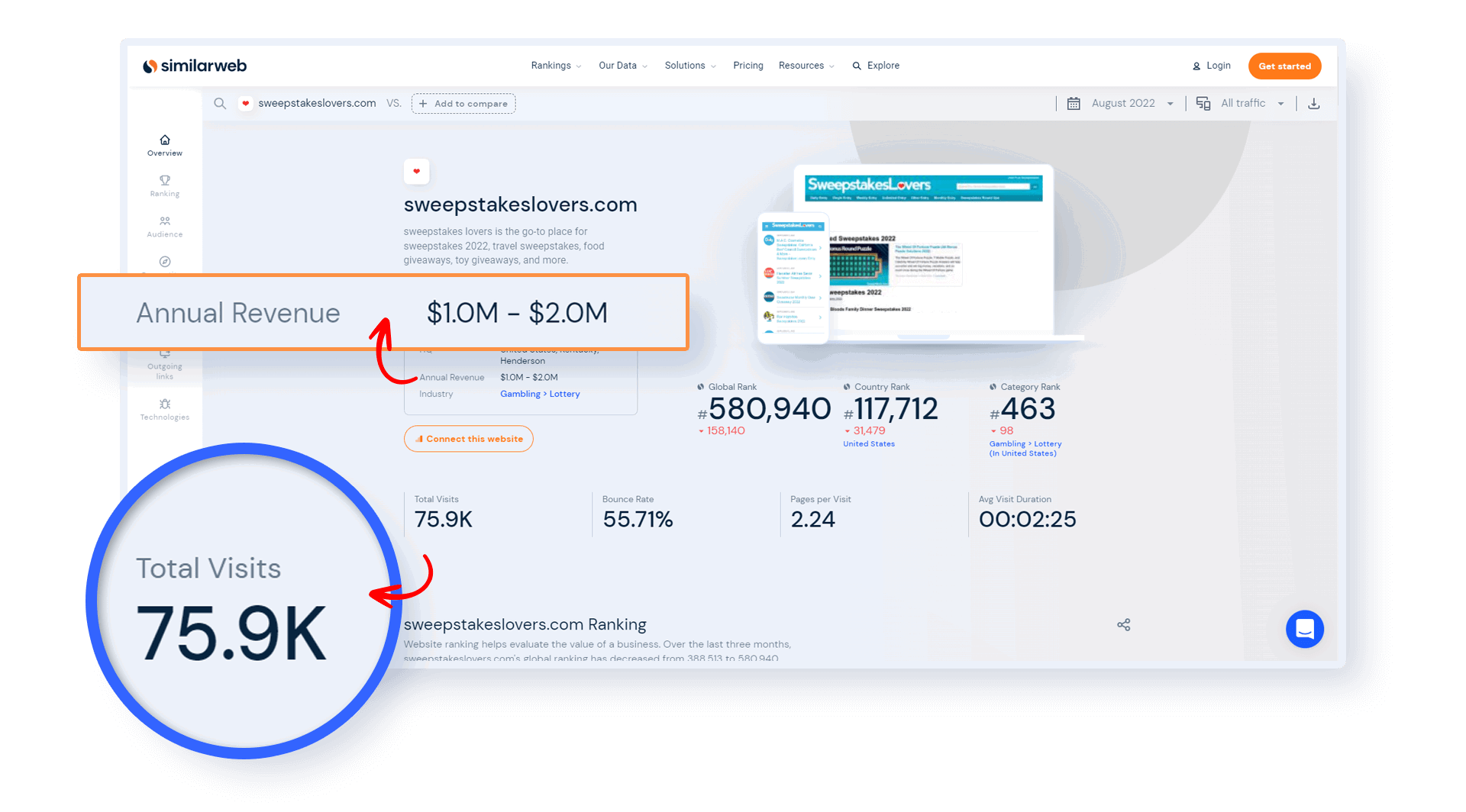Expand the All traffic dropdown
This screenshot has width=1466, height=812.
[x=1242, y=104]
